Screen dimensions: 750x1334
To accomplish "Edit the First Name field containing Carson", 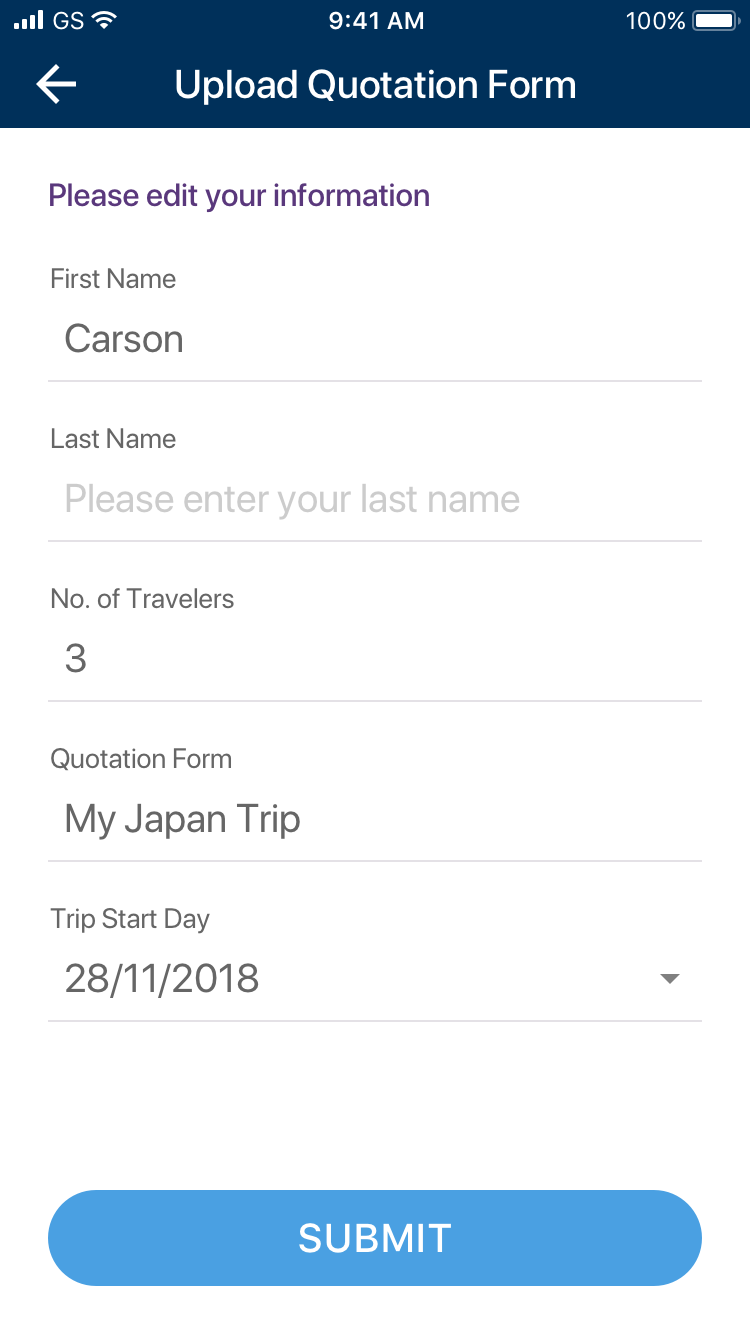I will click(x=375, y=339).
